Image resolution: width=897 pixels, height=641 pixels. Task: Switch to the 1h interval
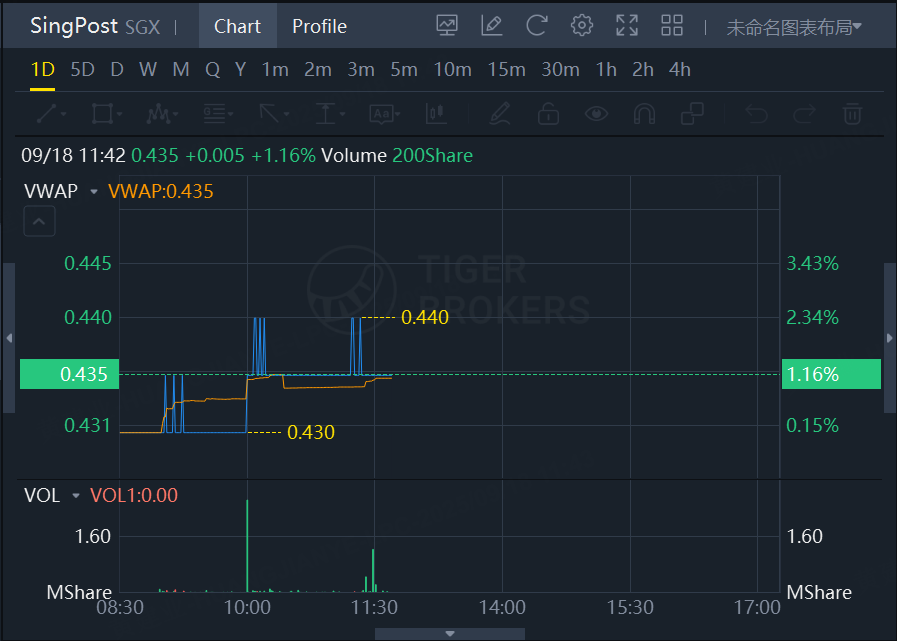[x=606, y=70]
